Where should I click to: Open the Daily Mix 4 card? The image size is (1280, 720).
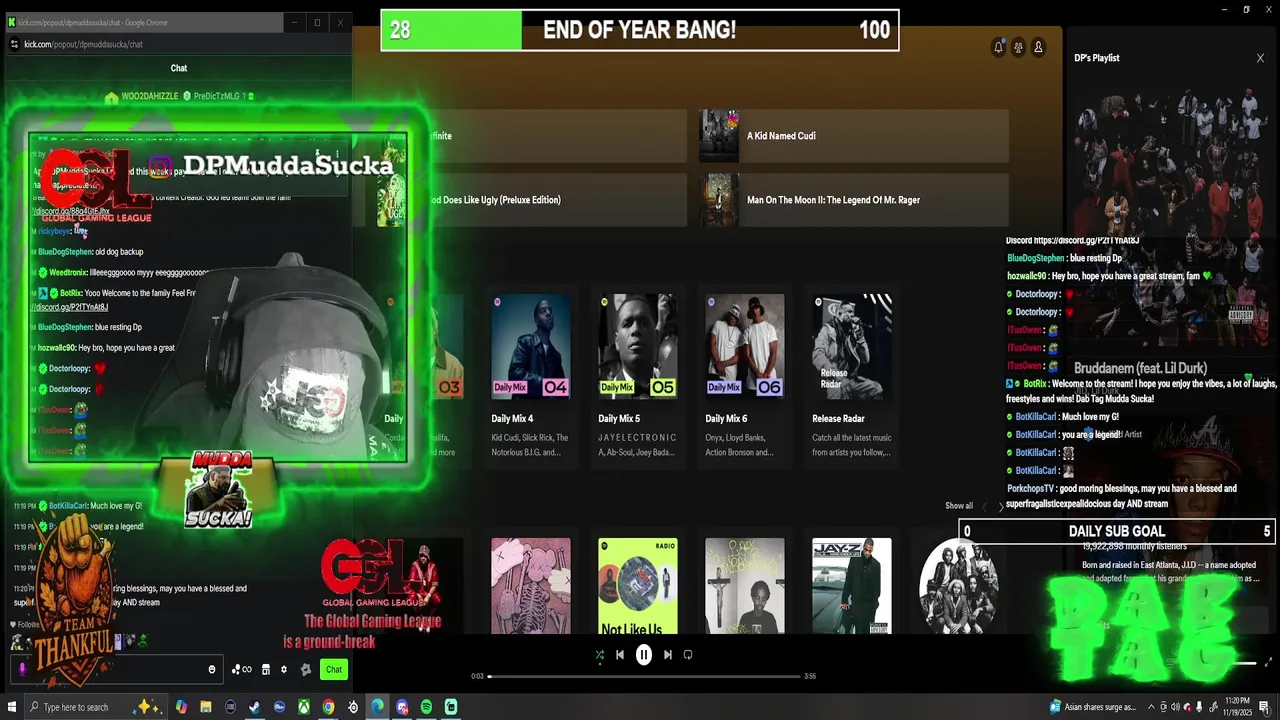[x=530, y=376]
